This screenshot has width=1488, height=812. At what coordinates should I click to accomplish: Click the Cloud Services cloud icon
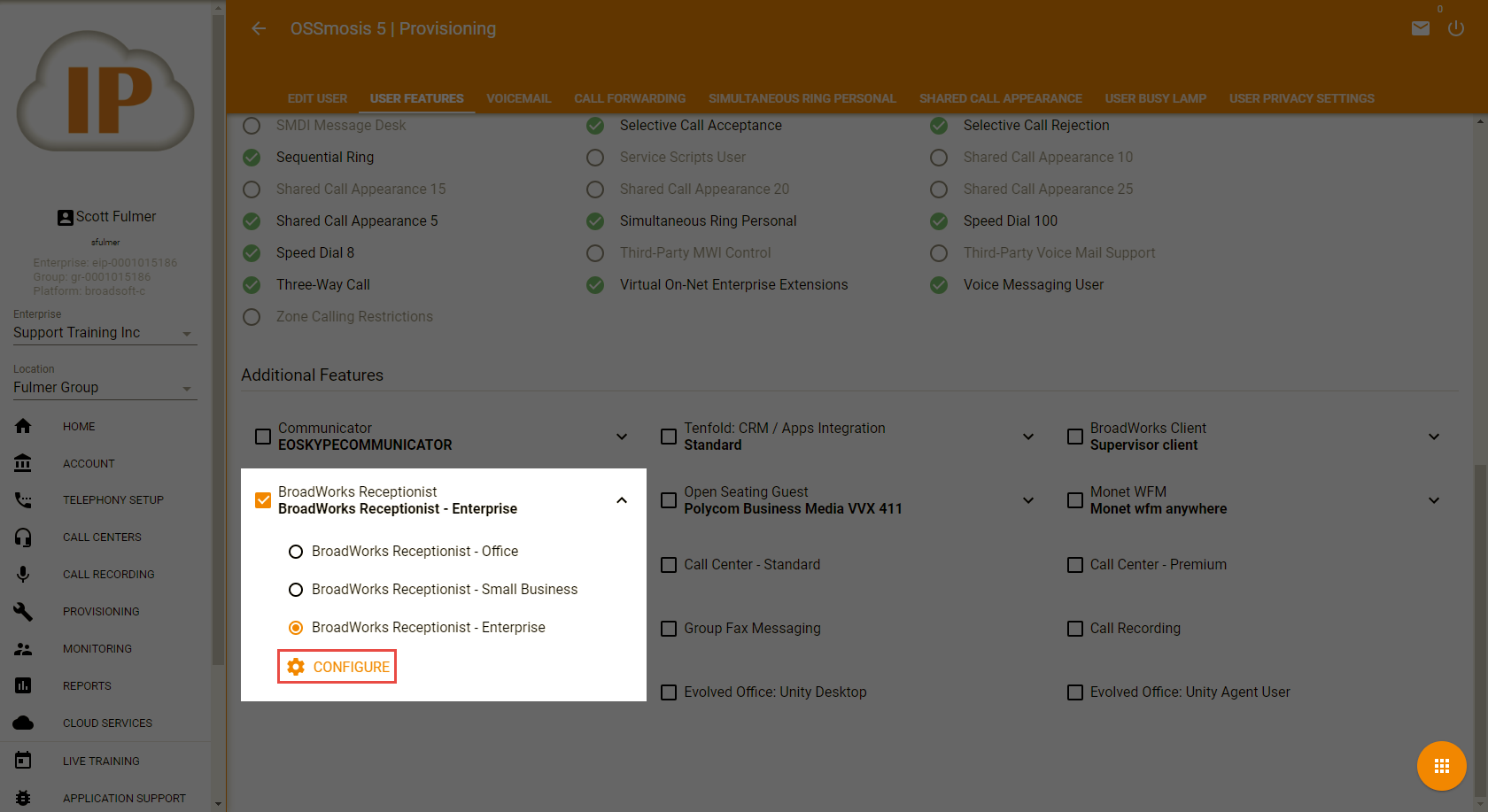point(24,723)
